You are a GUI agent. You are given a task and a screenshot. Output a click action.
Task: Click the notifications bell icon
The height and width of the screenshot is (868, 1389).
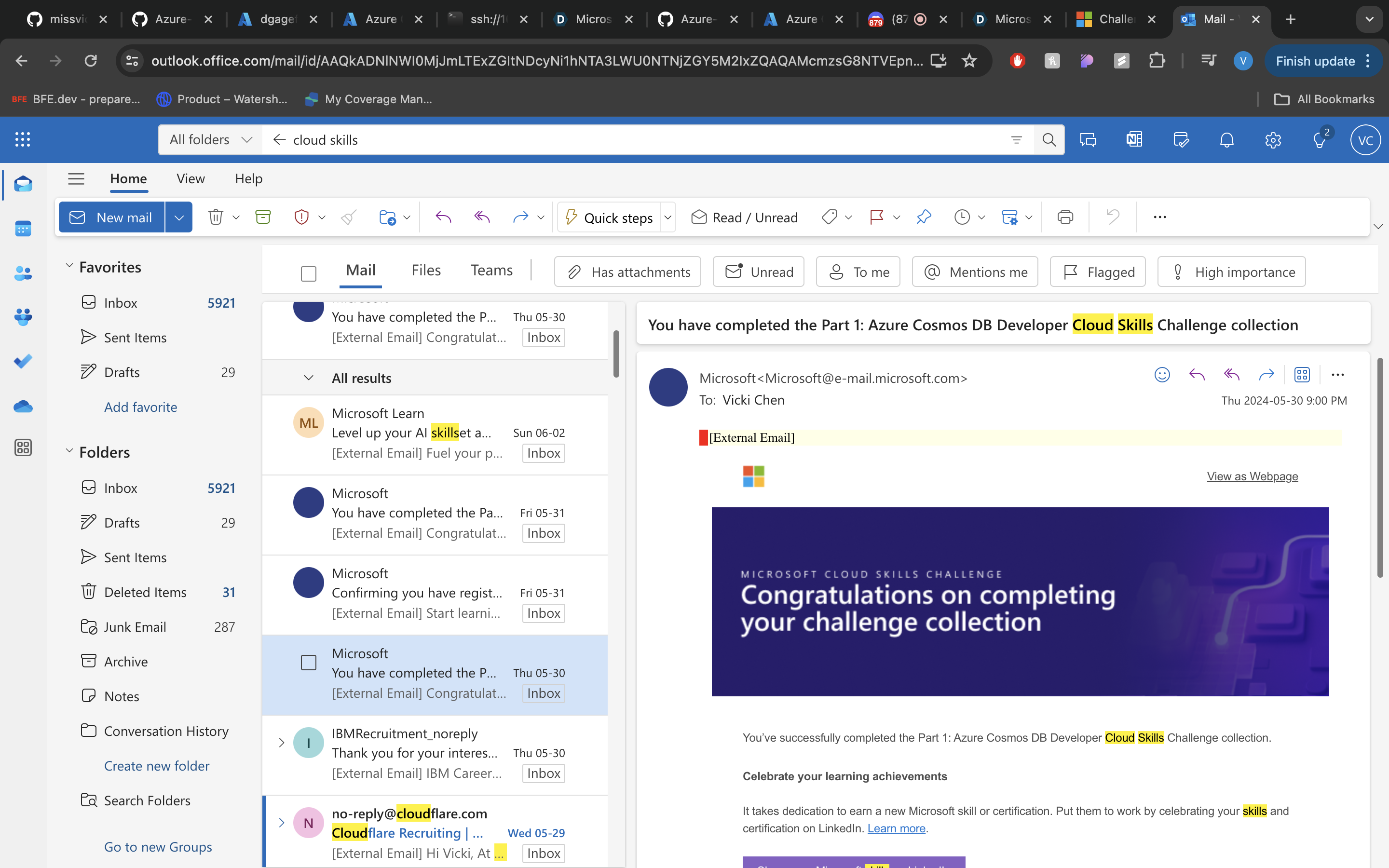click(1226, 139)
